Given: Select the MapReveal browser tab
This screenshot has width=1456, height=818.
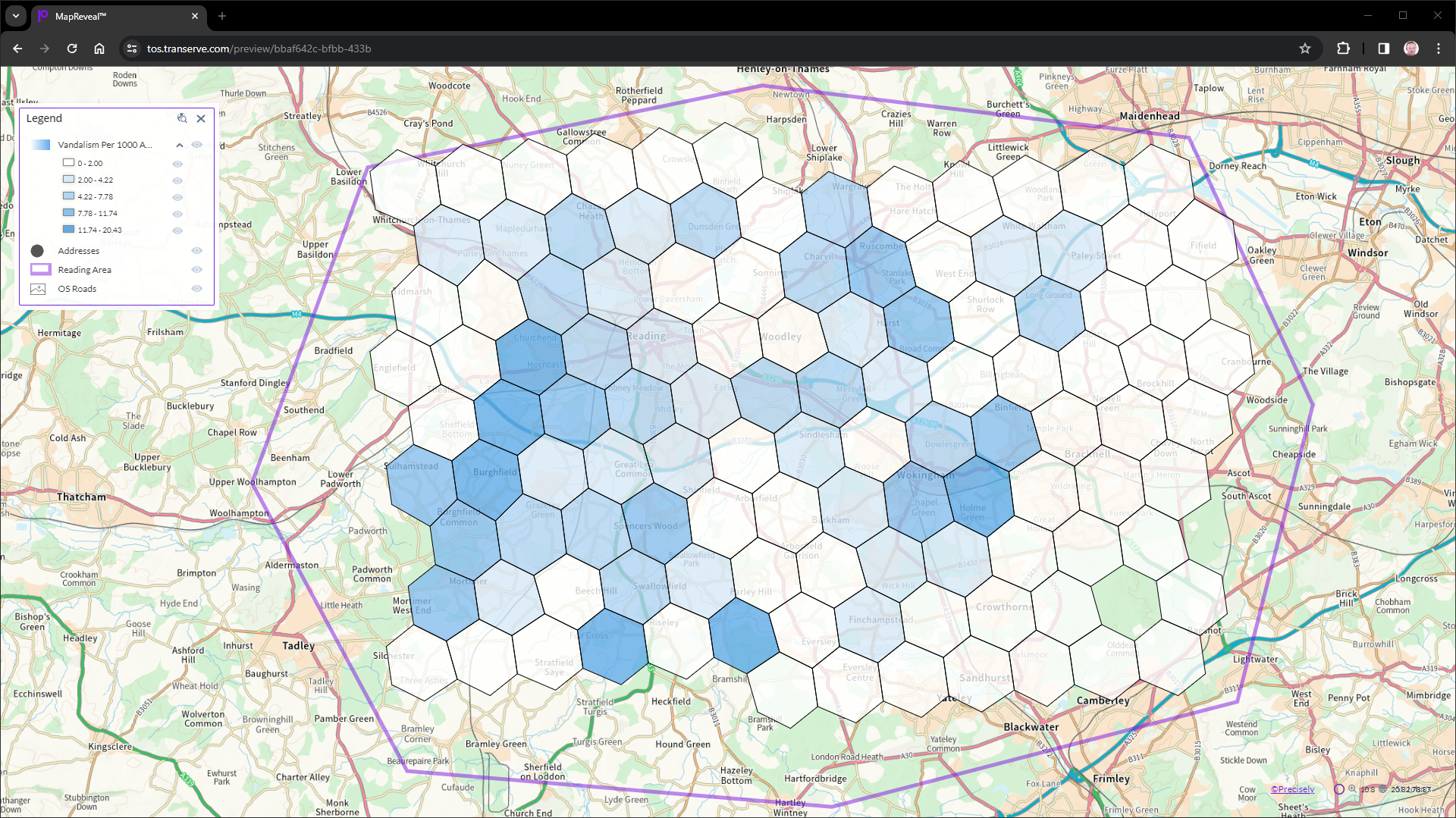Looking at the screenshot, I should [x=118, y=16].
